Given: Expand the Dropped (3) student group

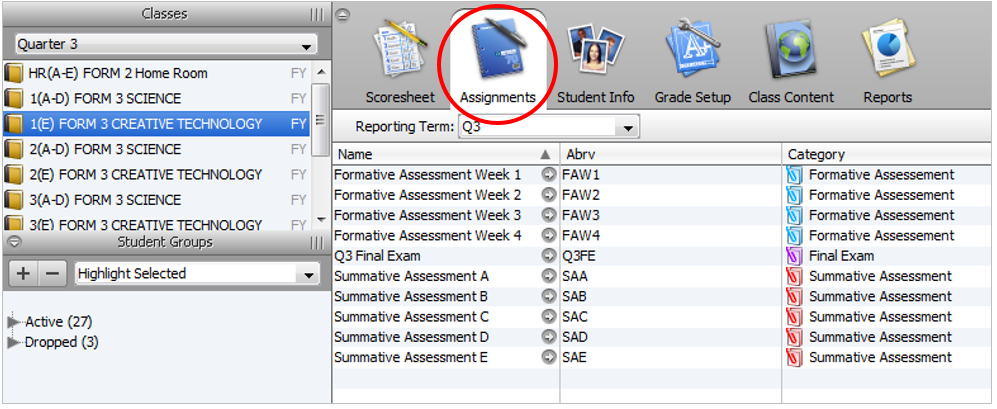Looking at the screenshot, I should pyautogui.click(x=13, y=343).
